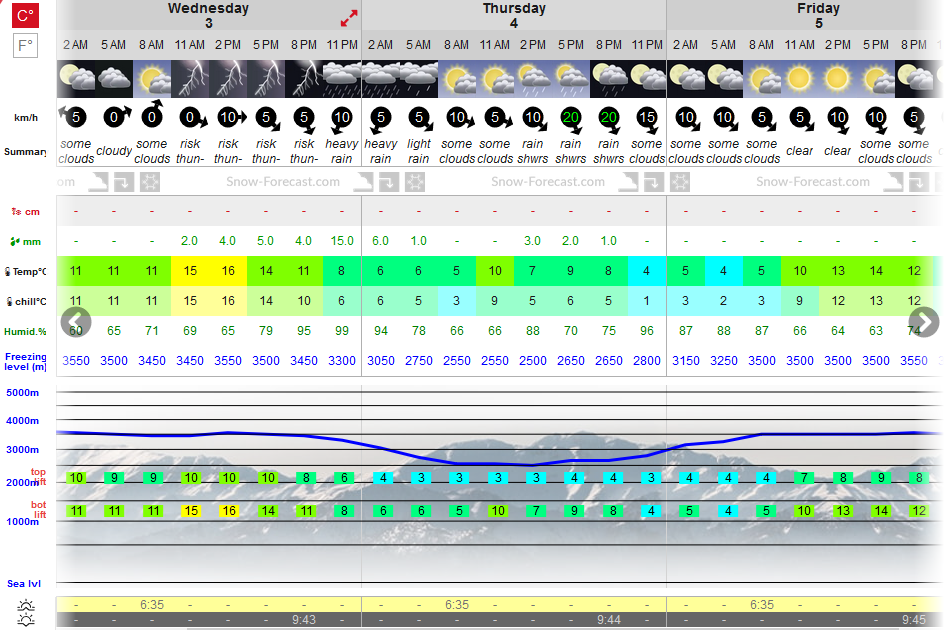Click Thursday 8 PM green wind 20 icon
Viewport: 944px width, 630px height.
pos(609,119)
